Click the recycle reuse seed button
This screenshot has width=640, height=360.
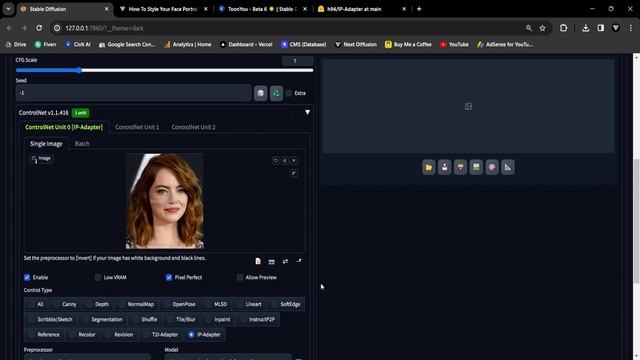(276, 93)
